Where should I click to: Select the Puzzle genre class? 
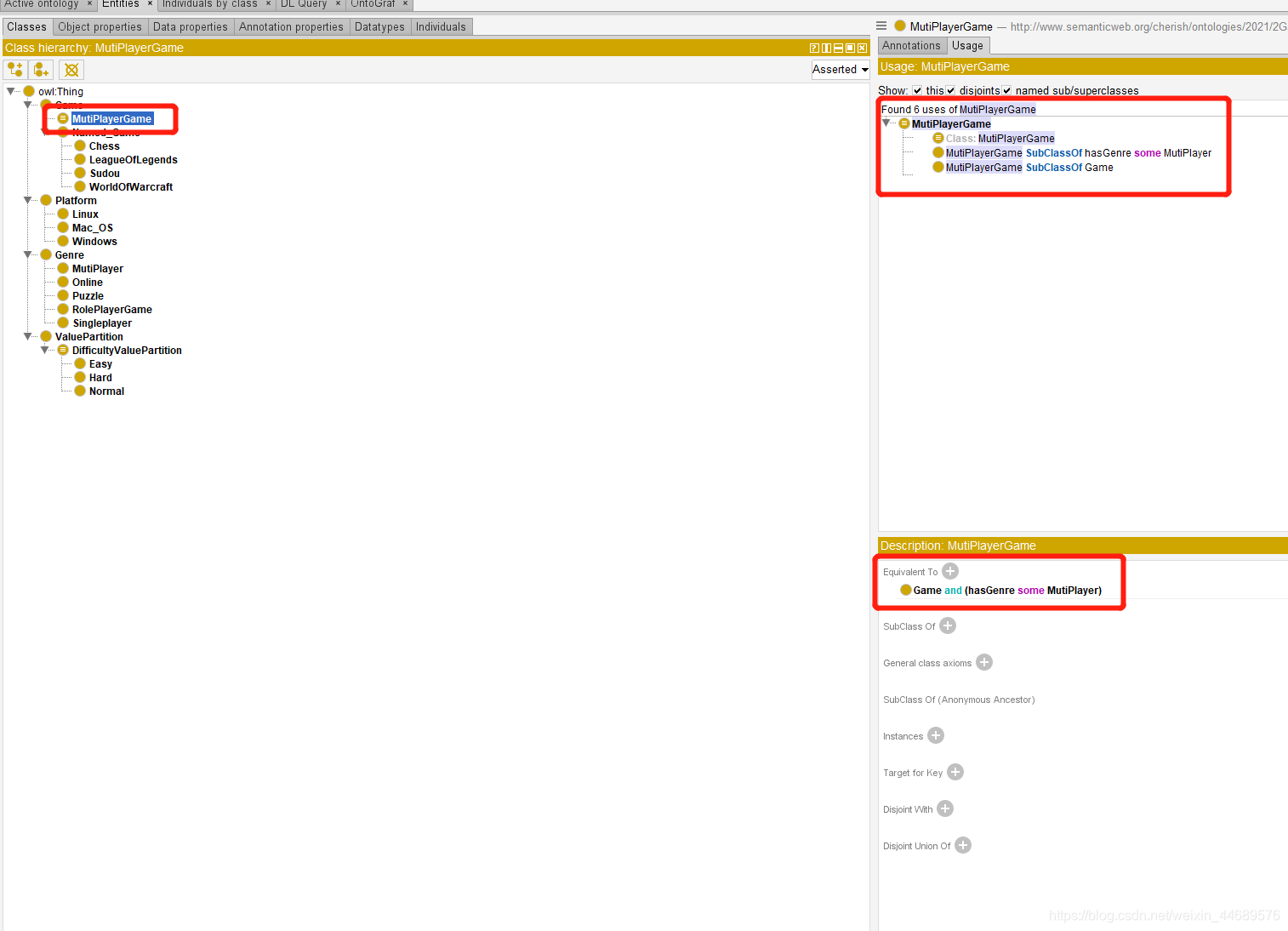(x=88, y=295)
